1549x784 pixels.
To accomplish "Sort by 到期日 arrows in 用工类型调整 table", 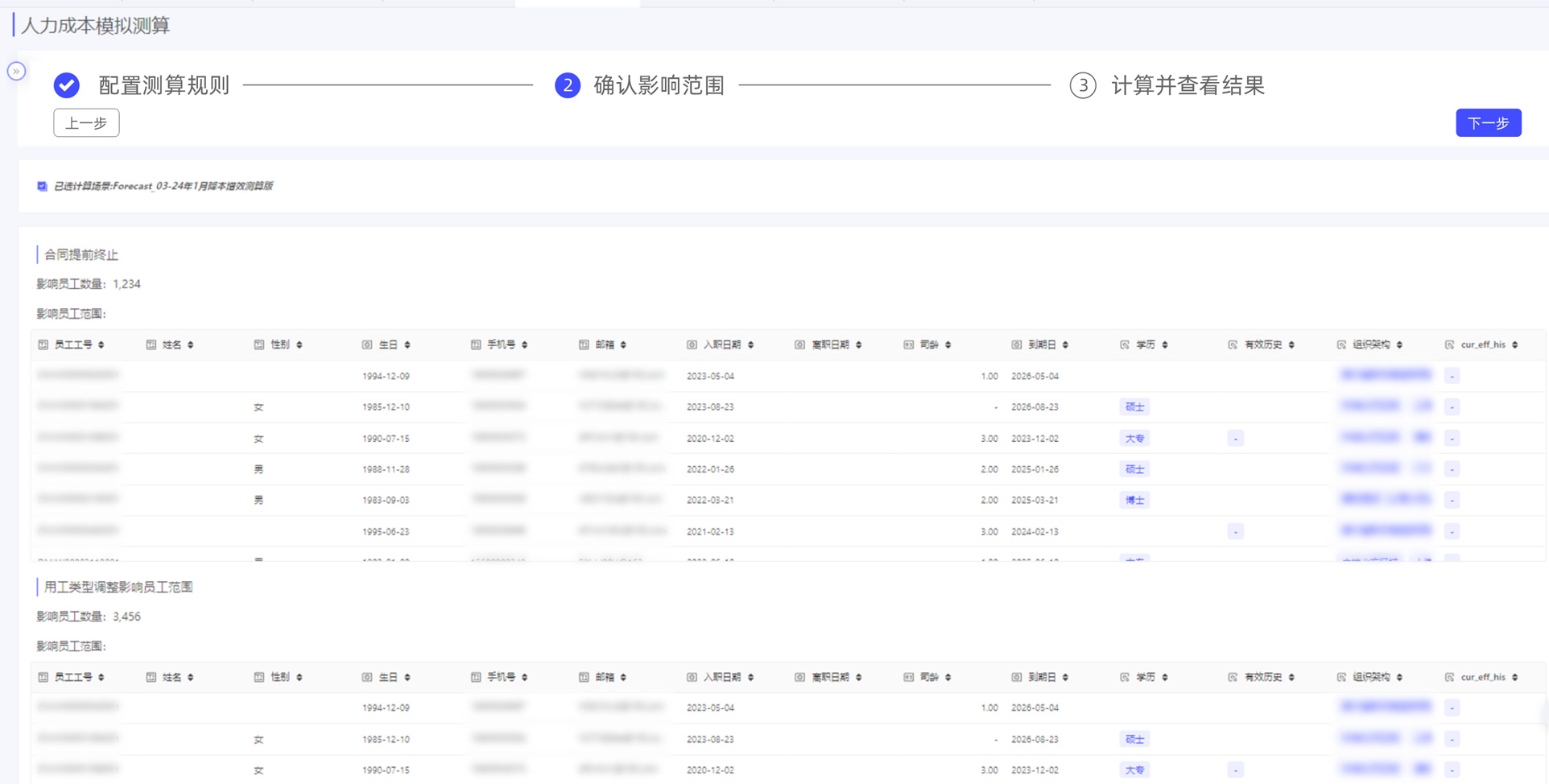I will tap(1066, 677).
